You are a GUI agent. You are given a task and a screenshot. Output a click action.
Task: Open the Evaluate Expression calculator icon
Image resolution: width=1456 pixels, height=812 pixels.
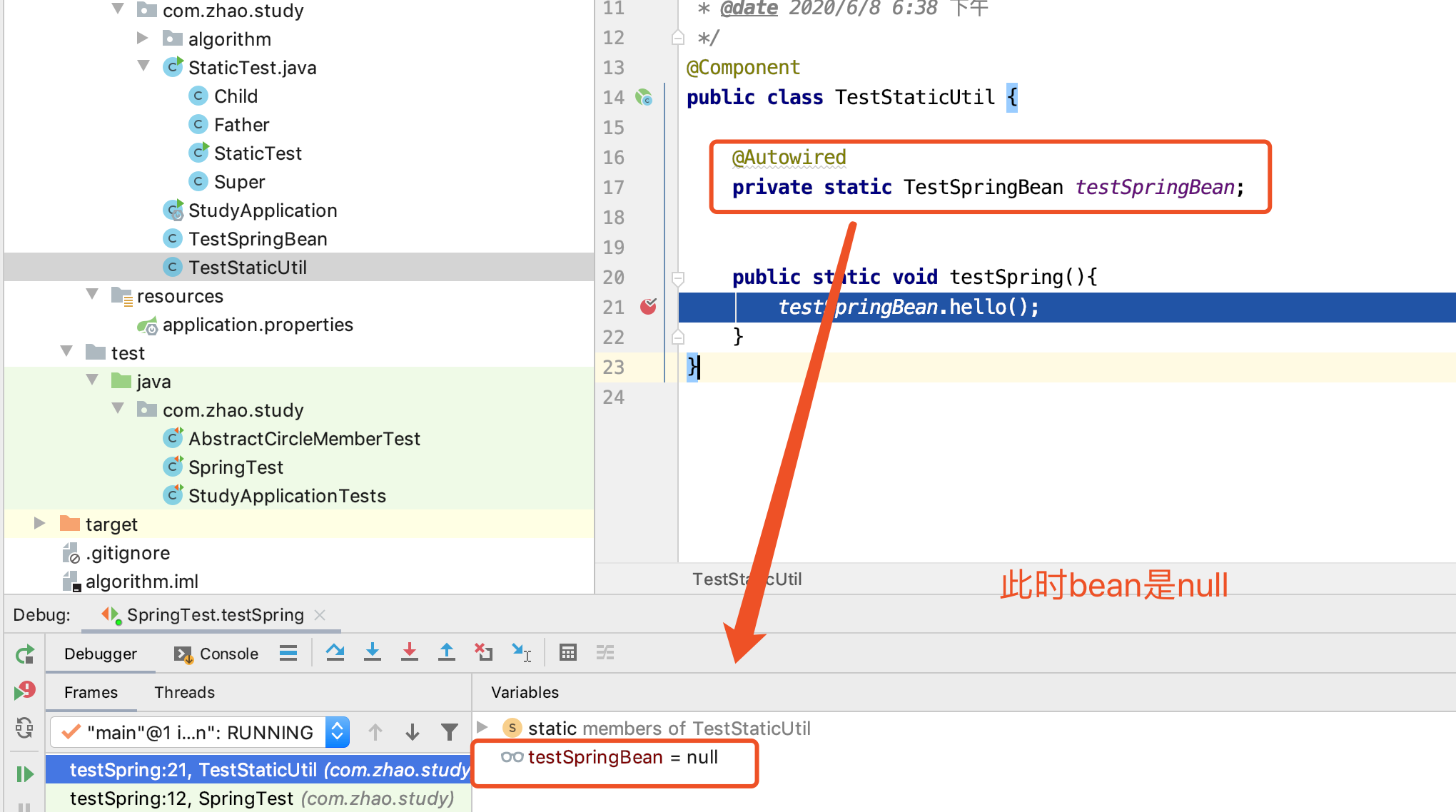coord(567,652)
